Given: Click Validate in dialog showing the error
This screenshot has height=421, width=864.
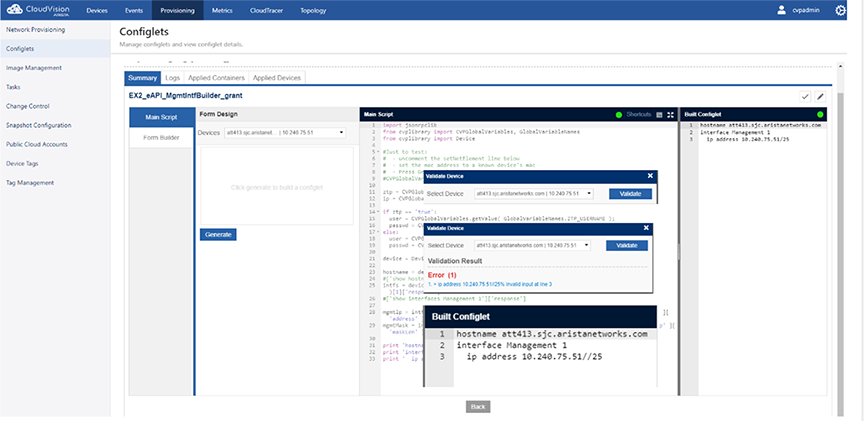Looking at the screenshot, I should [x=627, y=245].
